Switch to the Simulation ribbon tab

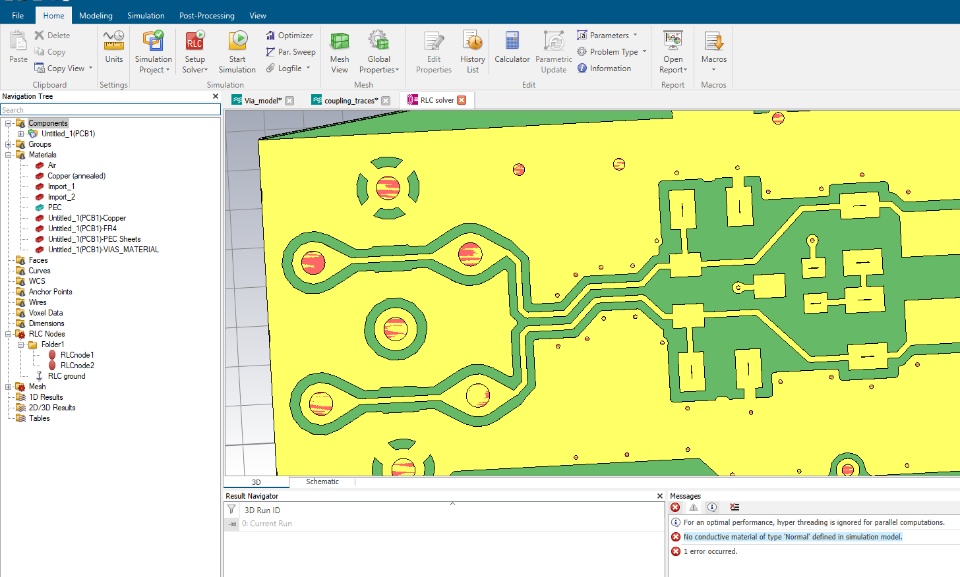pos(146,15)
